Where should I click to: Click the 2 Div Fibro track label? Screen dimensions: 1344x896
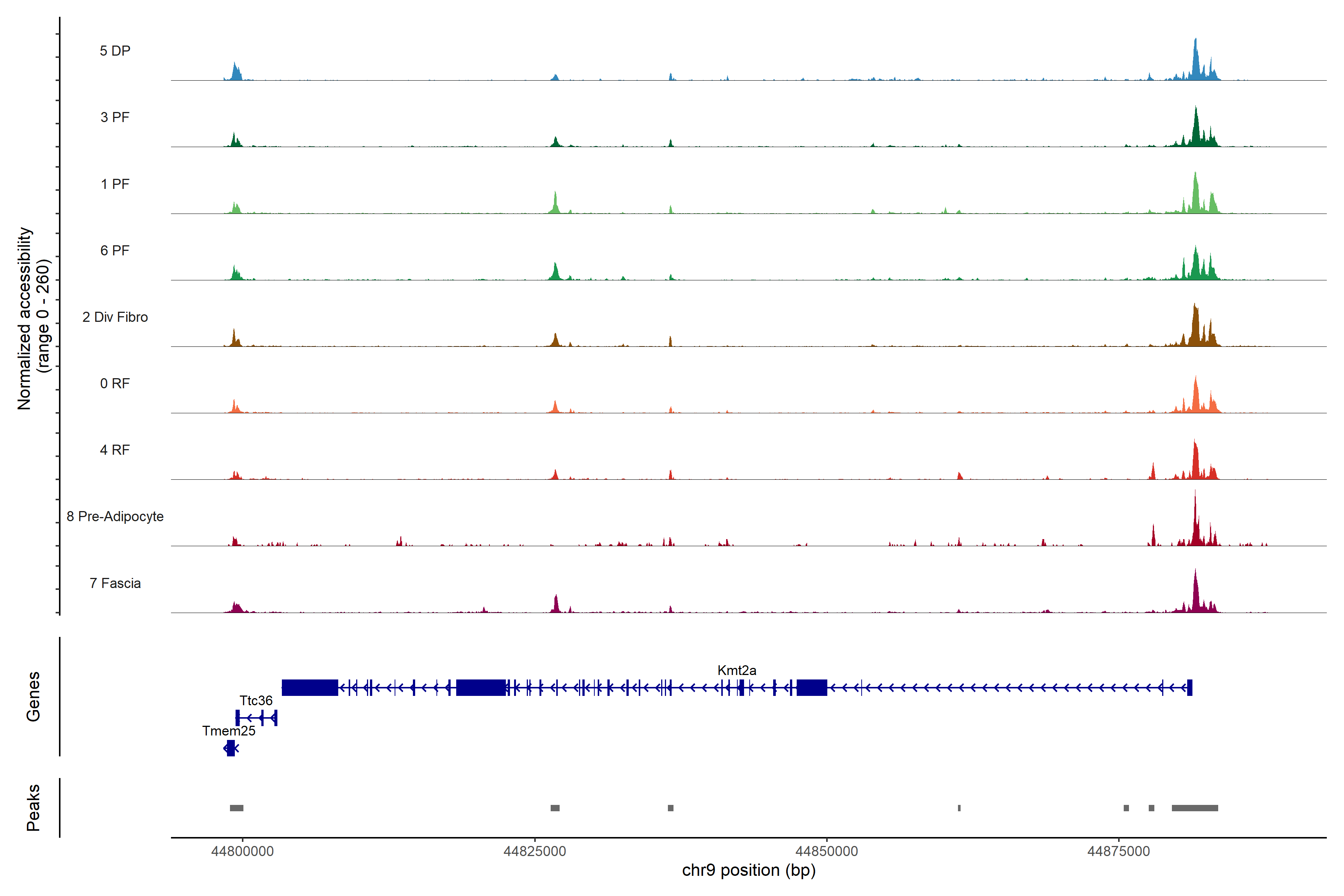coord(115,317)
